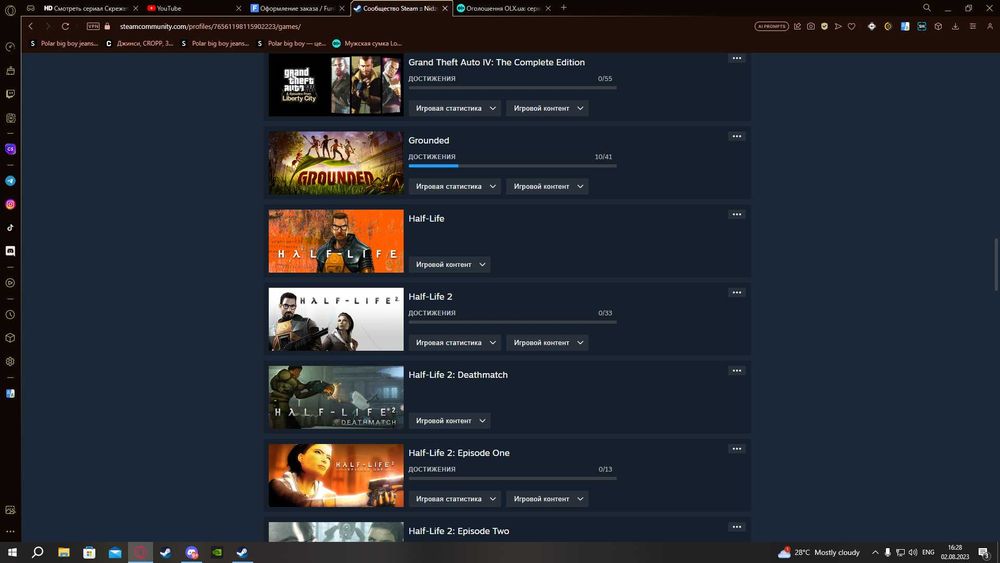Open more options menu for Grounded
Image resolution: width=1000 pixels, height=563 pixels.
point(737,136)
